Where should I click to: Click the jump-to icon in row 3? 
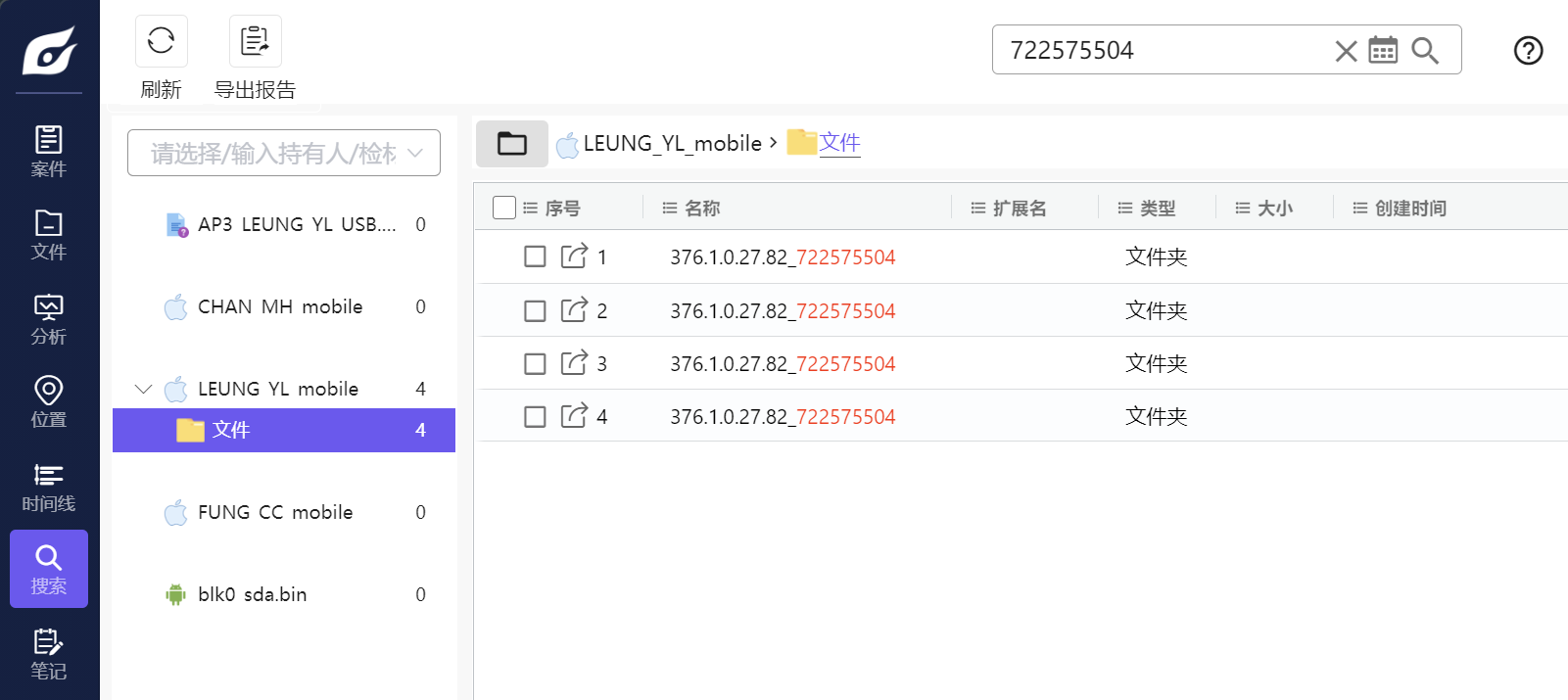[x=574, y=363]
